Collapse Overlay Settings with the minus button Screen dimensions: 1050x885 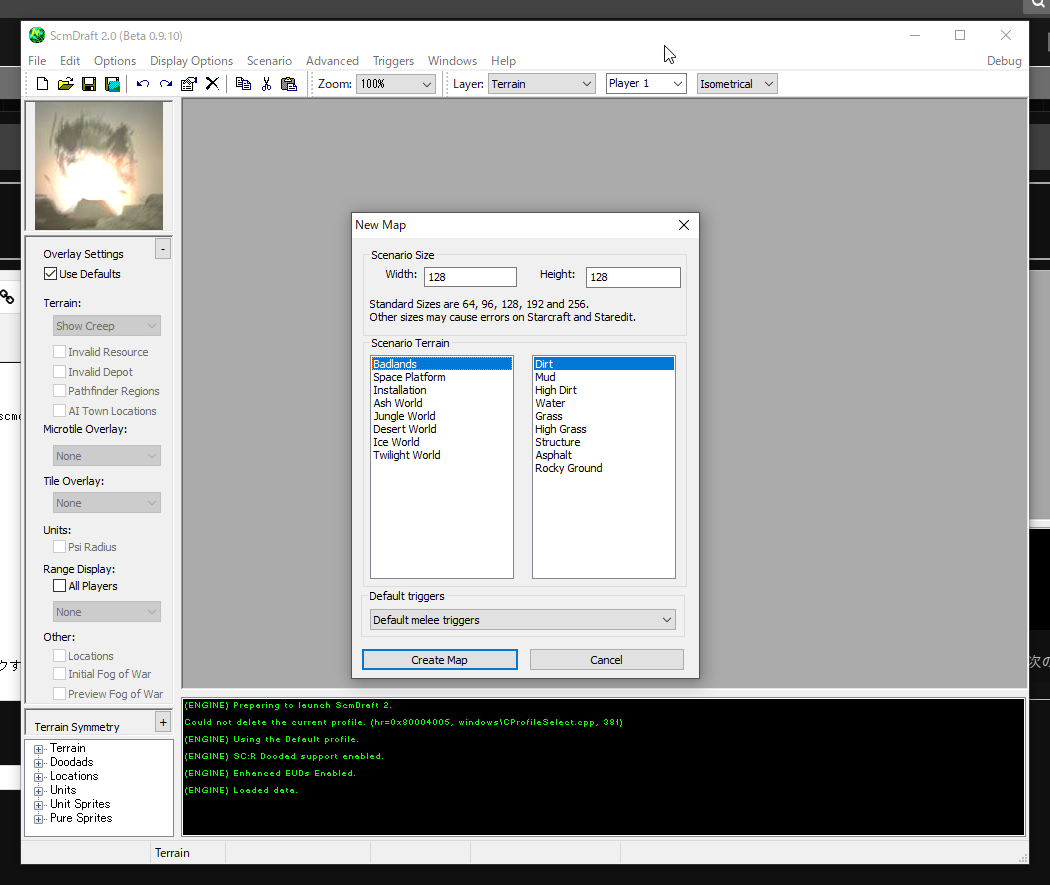[x=163, y=249]
